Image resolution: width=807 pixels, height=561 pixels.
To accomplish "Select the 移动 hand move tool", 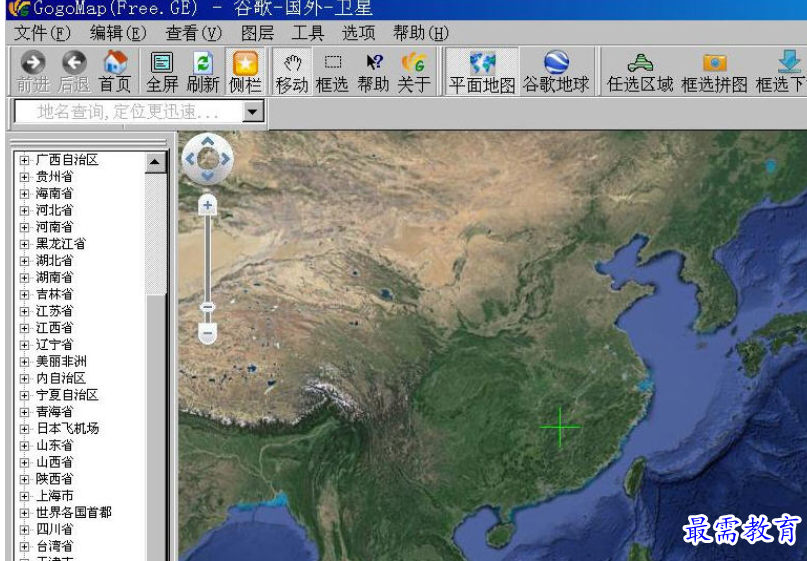I will (x=292, y=71).
